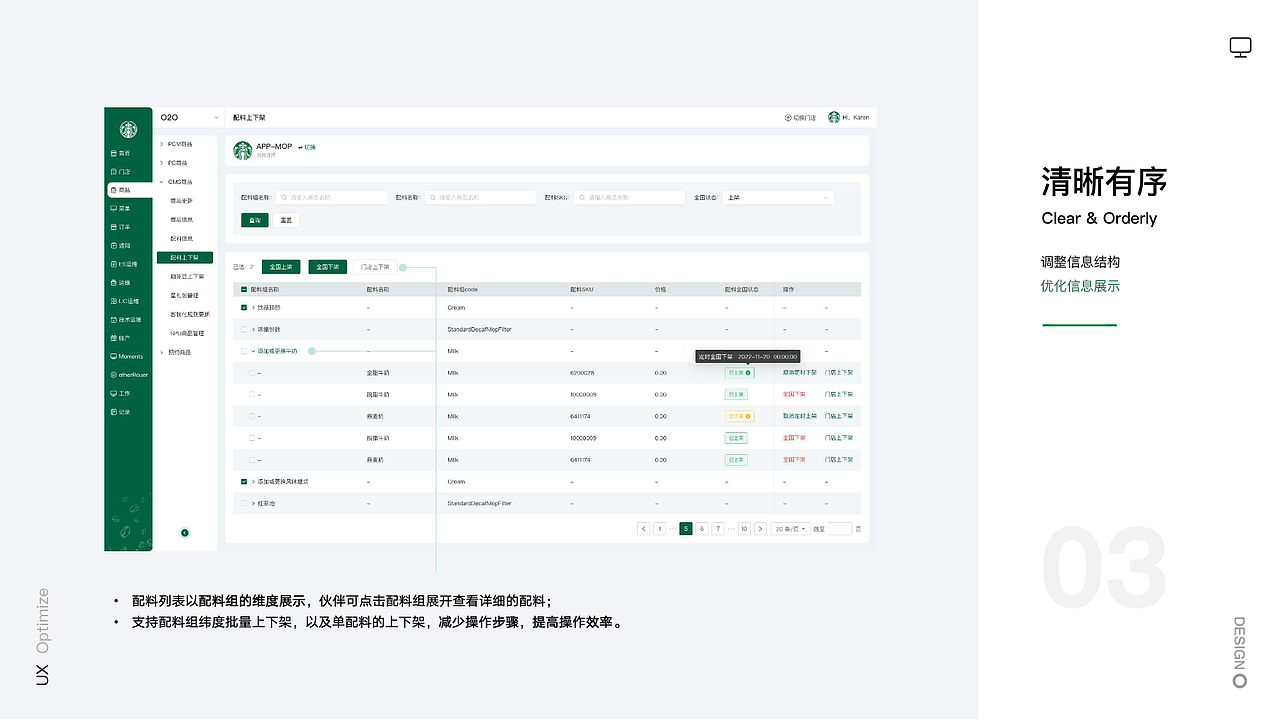Go to page 6
1280x720 pixels.
click(x=702, y=529)
